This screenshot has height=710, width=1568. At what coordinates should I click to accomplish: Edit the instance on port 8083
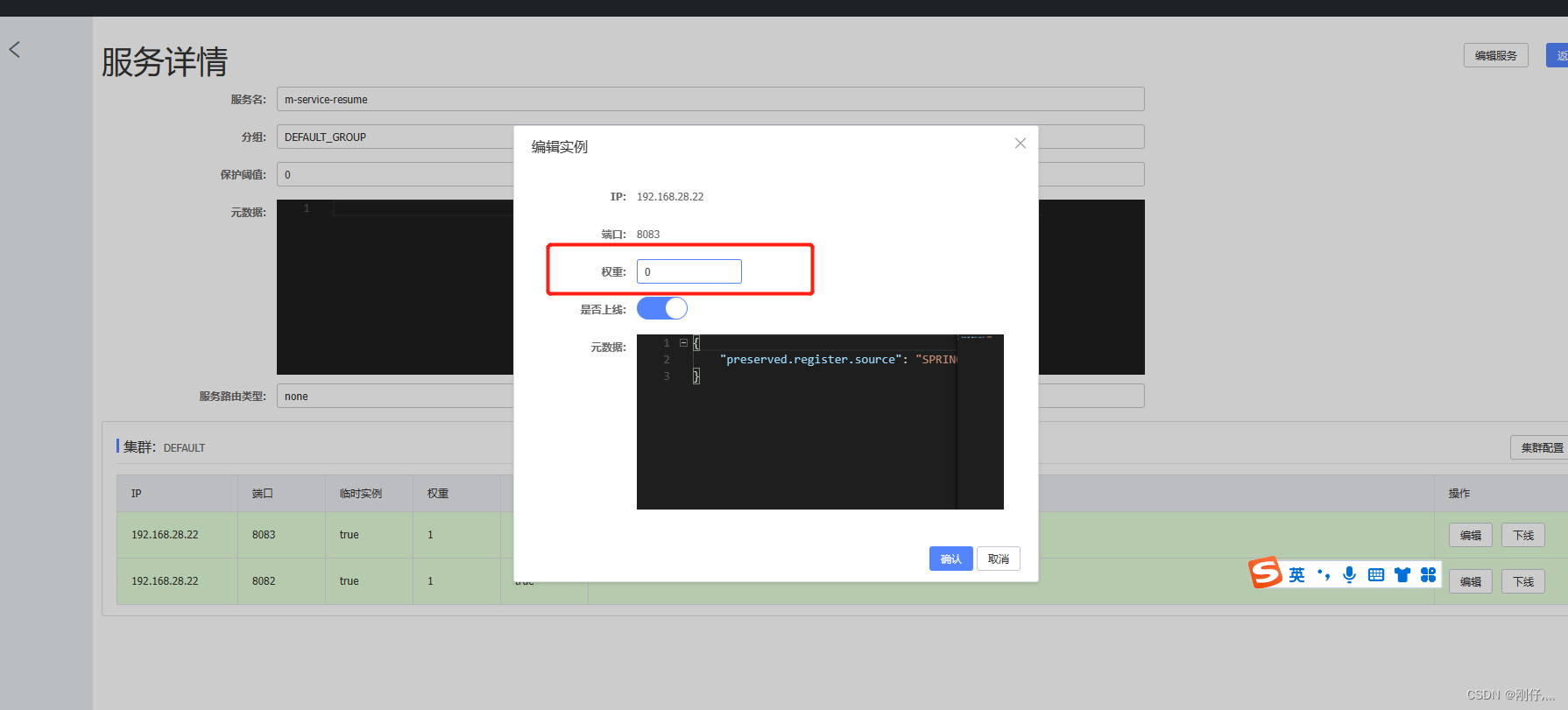click(1470, 535)
